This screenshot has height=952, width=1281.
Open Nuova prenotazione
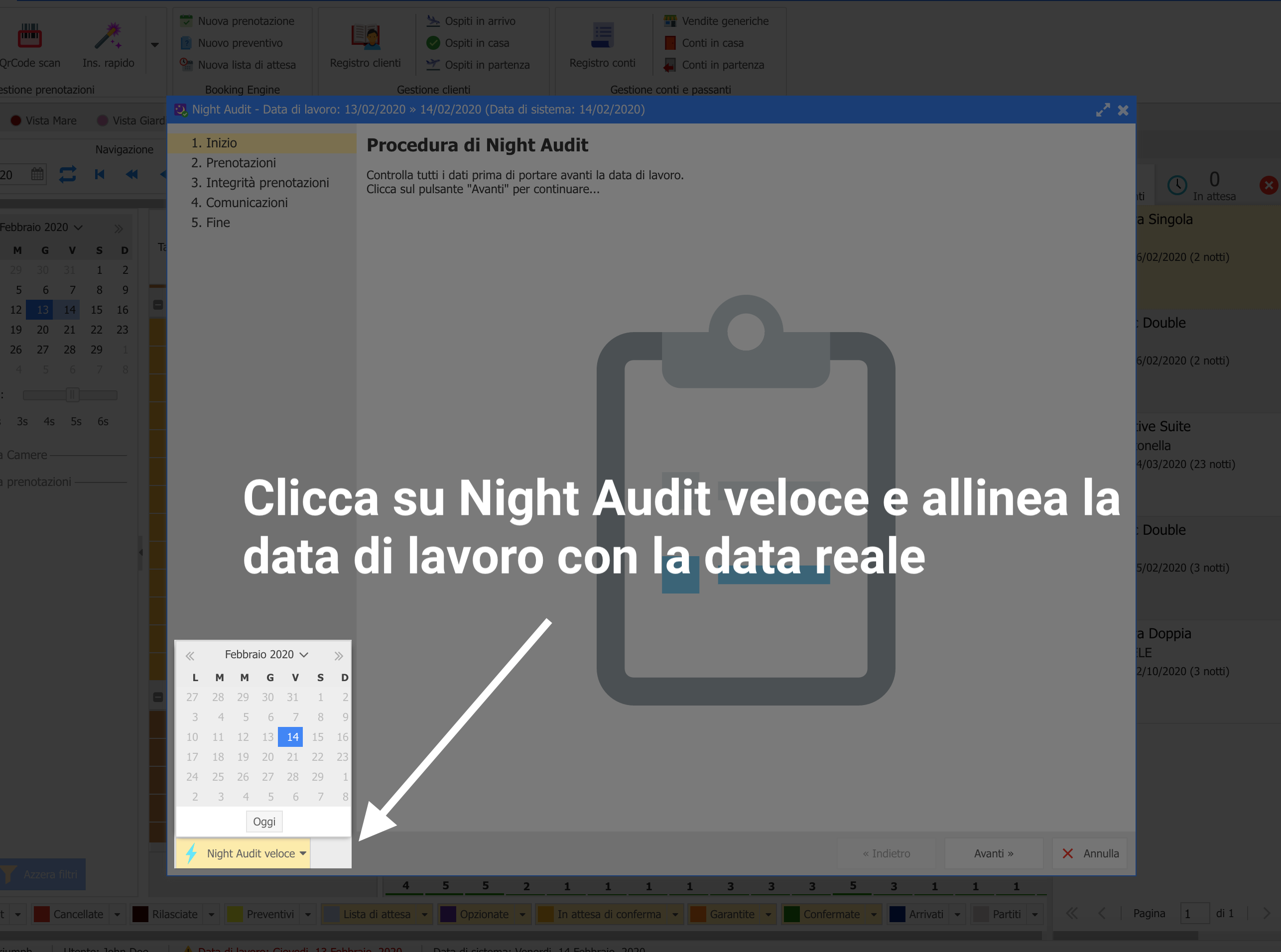[x=238, y=21]
